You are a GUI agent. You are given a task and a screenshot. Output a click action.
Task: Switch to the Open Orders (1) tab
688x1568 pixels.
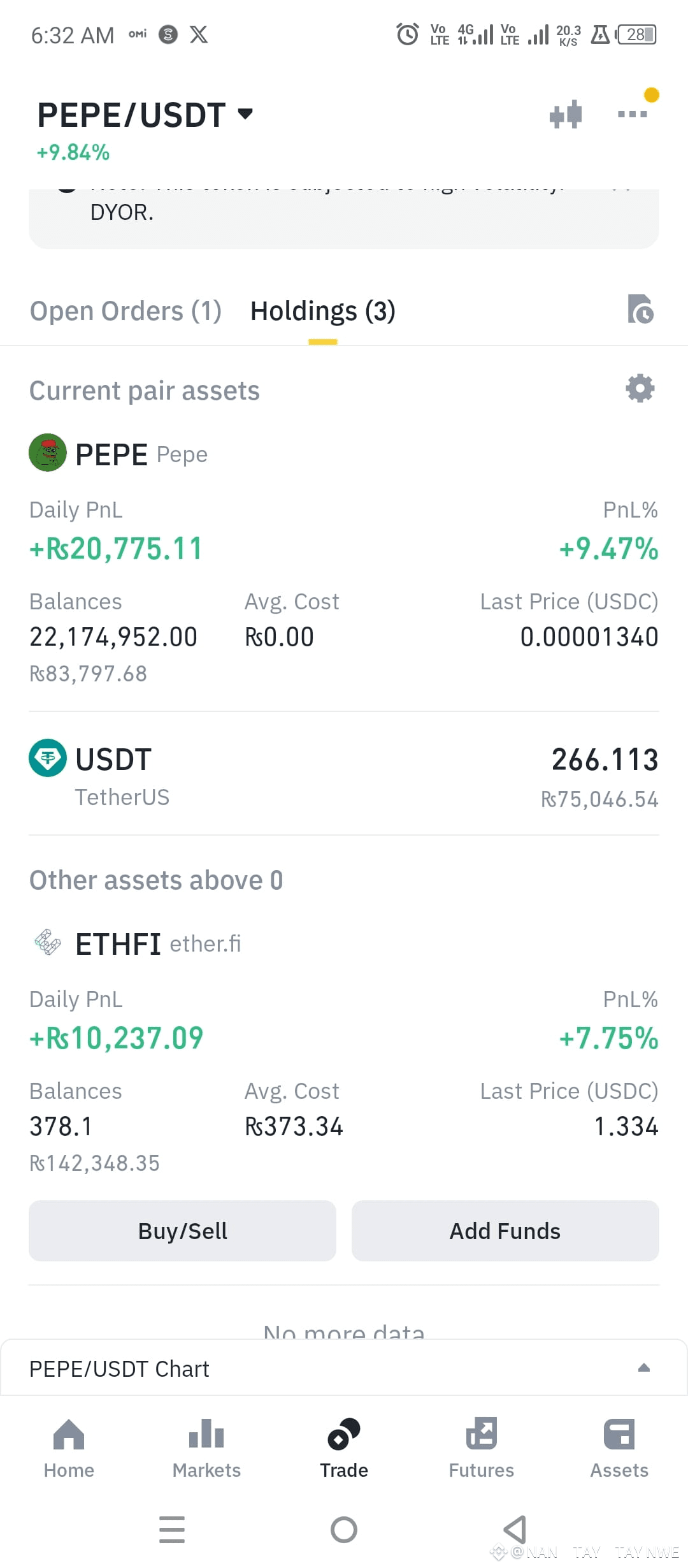click(x=125, y=311)
